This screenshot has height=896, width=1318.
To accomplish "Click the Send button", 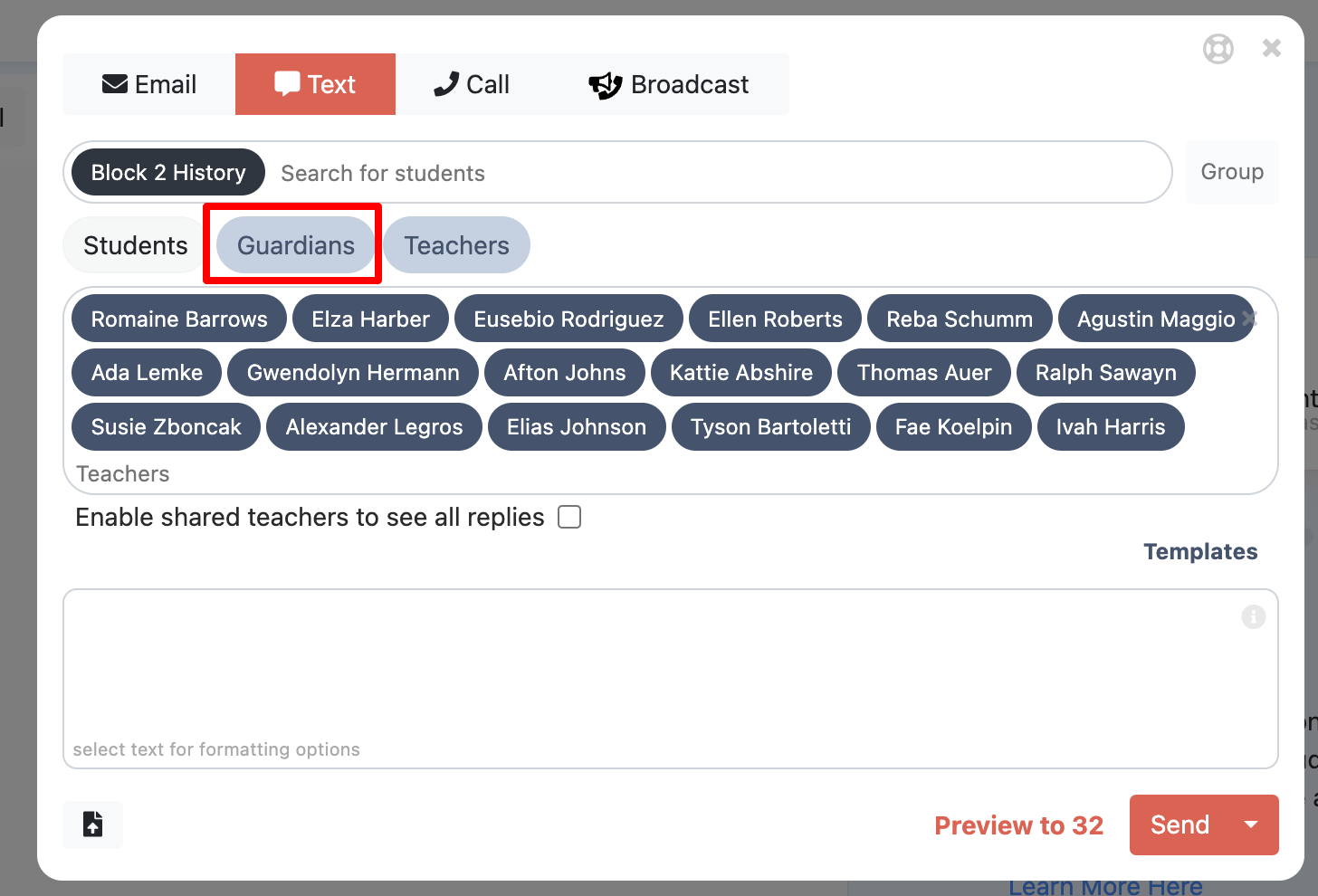I will (x=1179, y=825).
